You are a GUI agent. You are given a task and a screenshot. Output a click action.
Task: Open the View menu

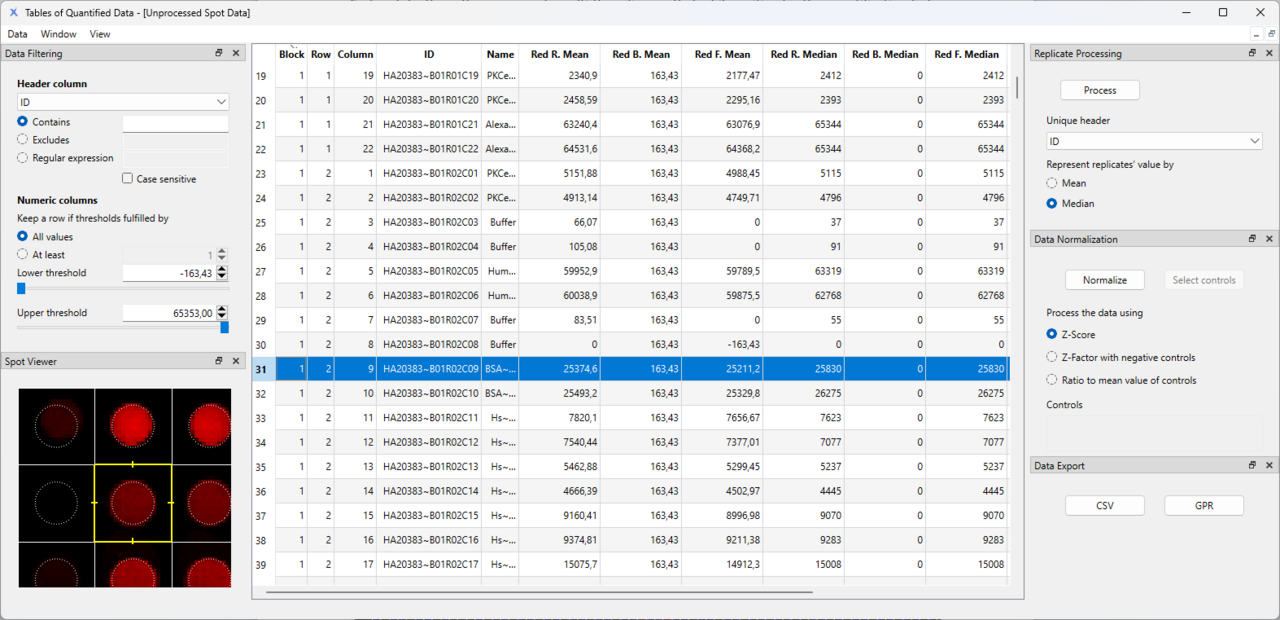(x=99, y=33)
